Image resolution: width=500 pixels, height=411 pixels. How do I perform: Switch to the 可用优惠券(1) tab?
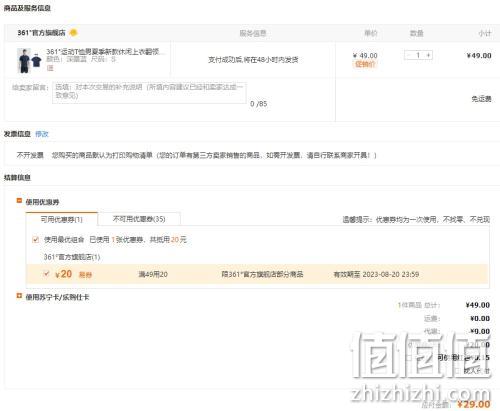point(62,219)
